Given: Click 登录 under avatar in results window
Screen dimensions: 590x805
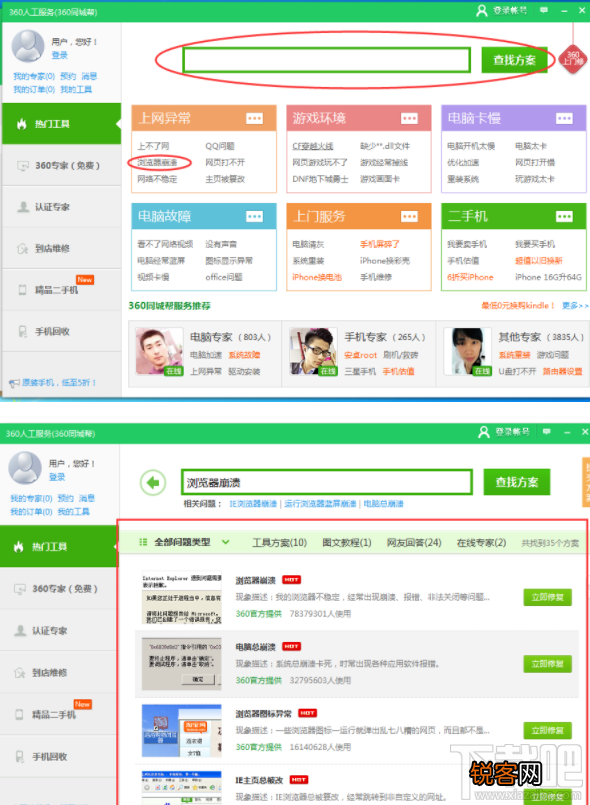Looking at the screenshot, I should click(x=57, y=477).
